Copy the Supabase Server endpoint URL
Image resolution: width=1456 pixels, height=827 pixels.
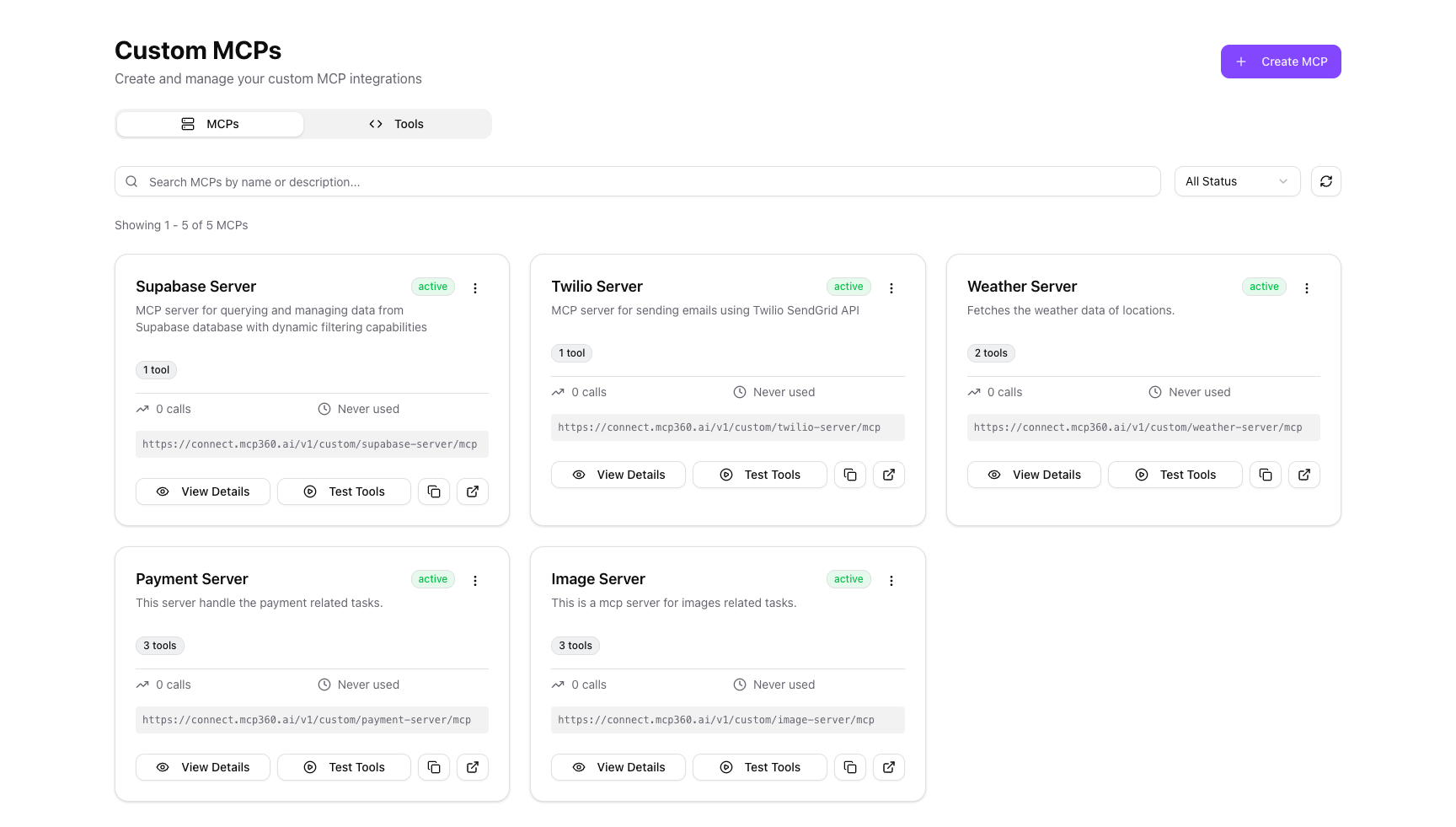click(433, 491)
